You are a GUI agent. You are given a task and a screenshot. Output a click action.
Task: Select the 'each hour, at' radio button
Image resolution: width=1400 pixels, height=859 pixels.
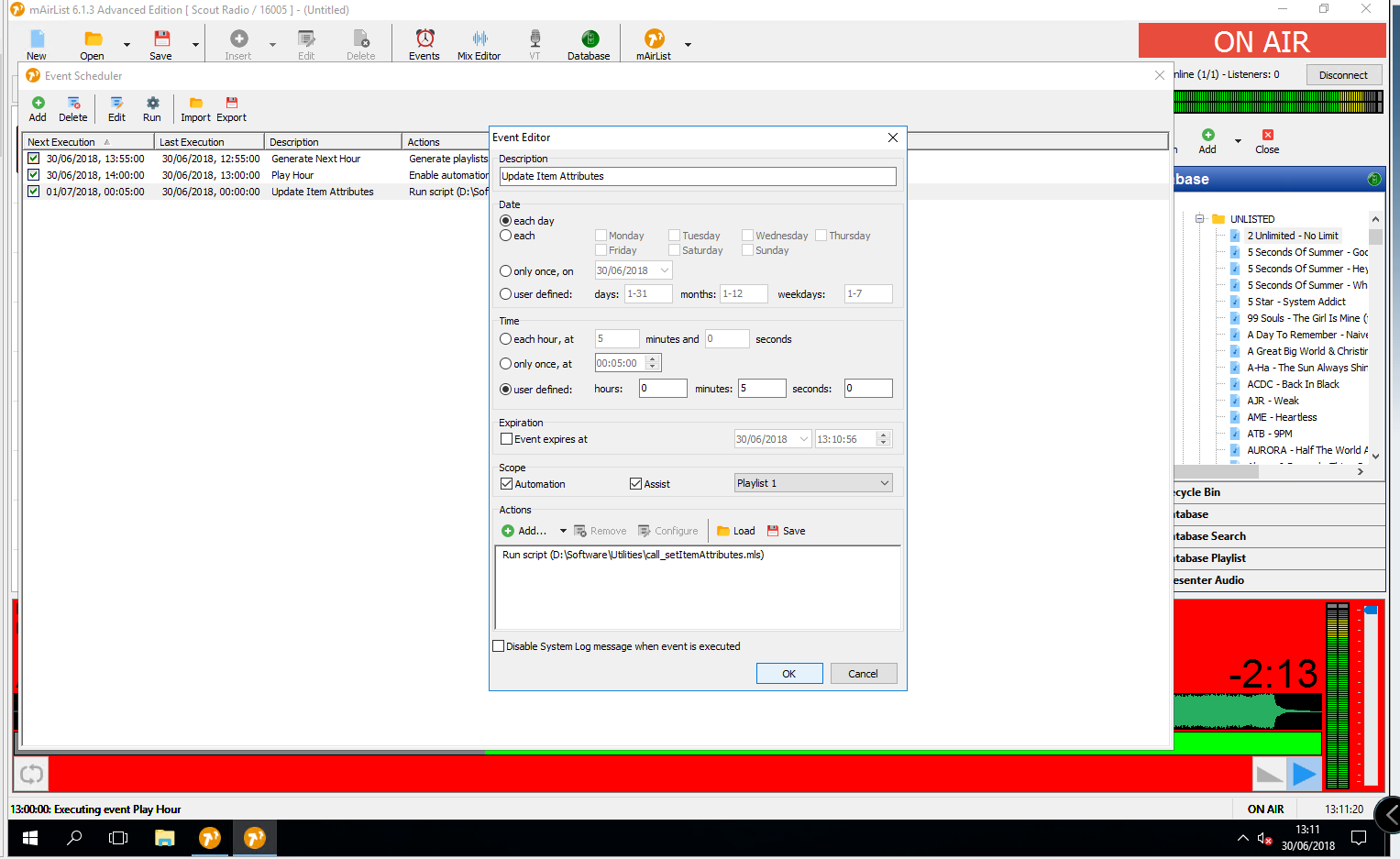pos(506,339)
